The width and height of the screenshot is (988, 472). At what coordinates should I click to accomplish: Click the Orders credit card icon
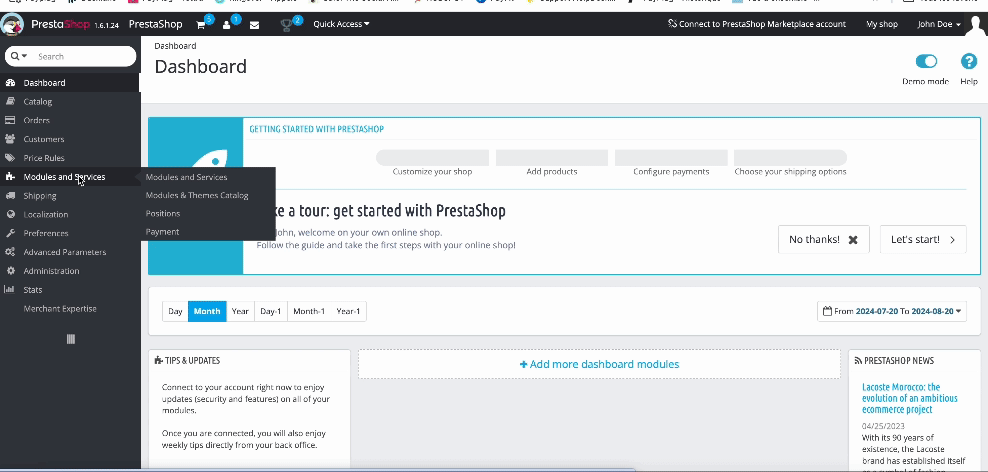(x=10, y=120)
